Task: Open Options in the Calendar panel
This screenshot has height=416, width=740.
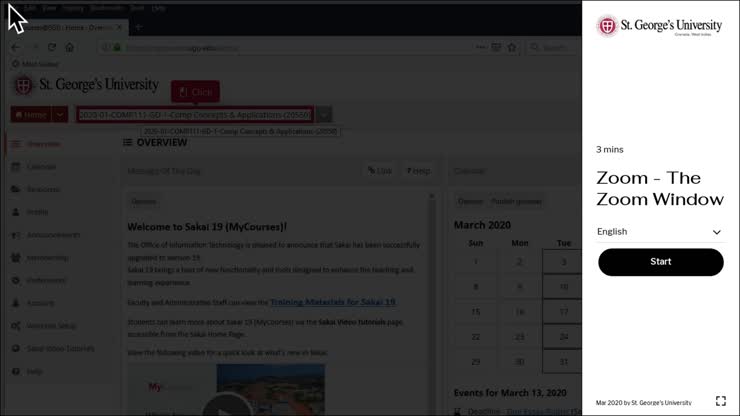Action: click(x=470, y=202)
